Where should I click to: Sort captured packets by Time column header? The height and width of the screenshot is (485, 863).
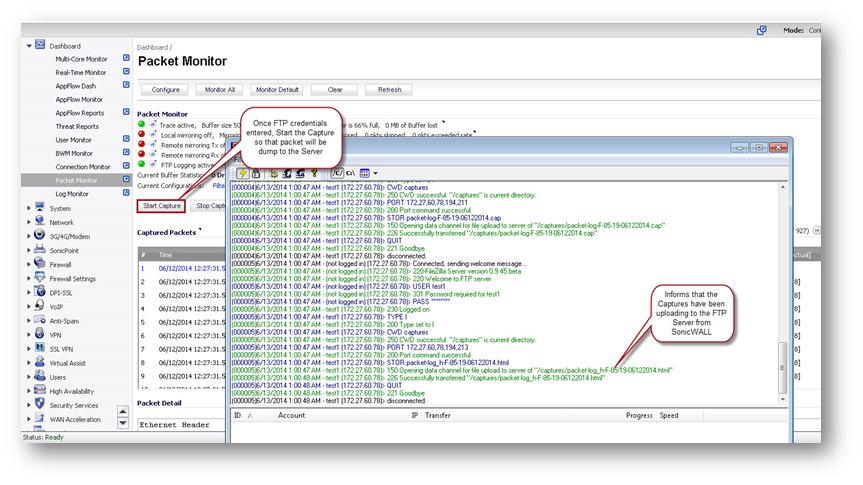[x=165, y=255]
